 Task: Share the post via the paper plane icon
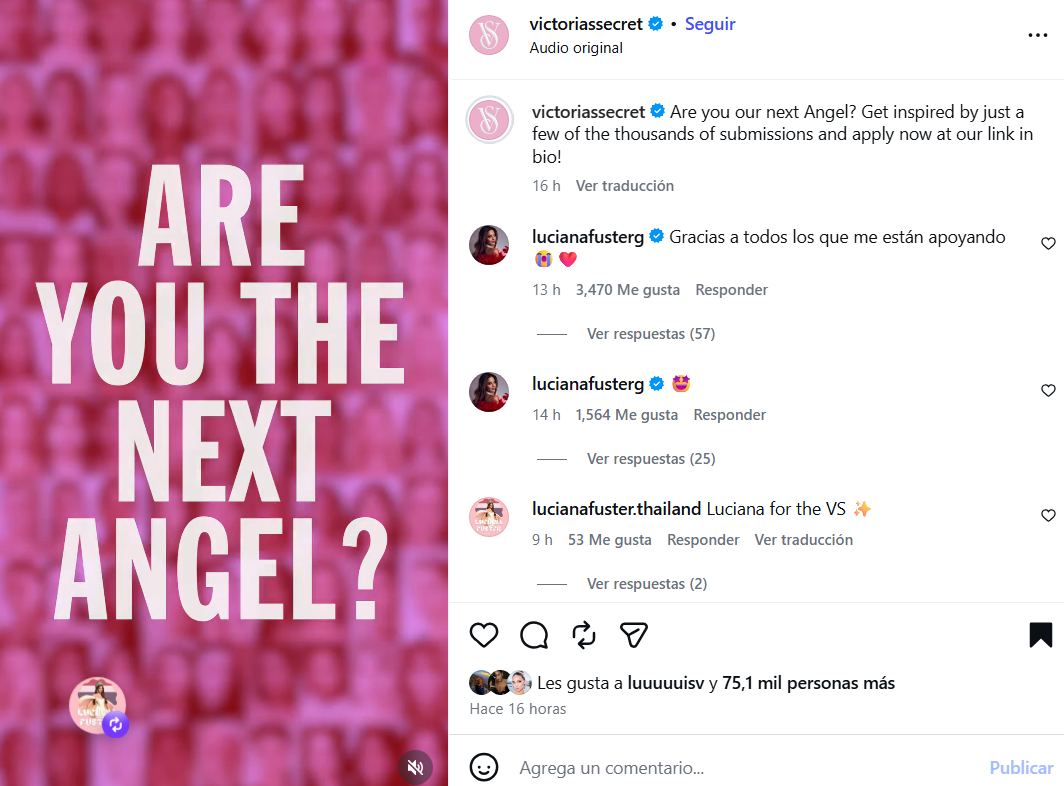click(x=633, y=635)
